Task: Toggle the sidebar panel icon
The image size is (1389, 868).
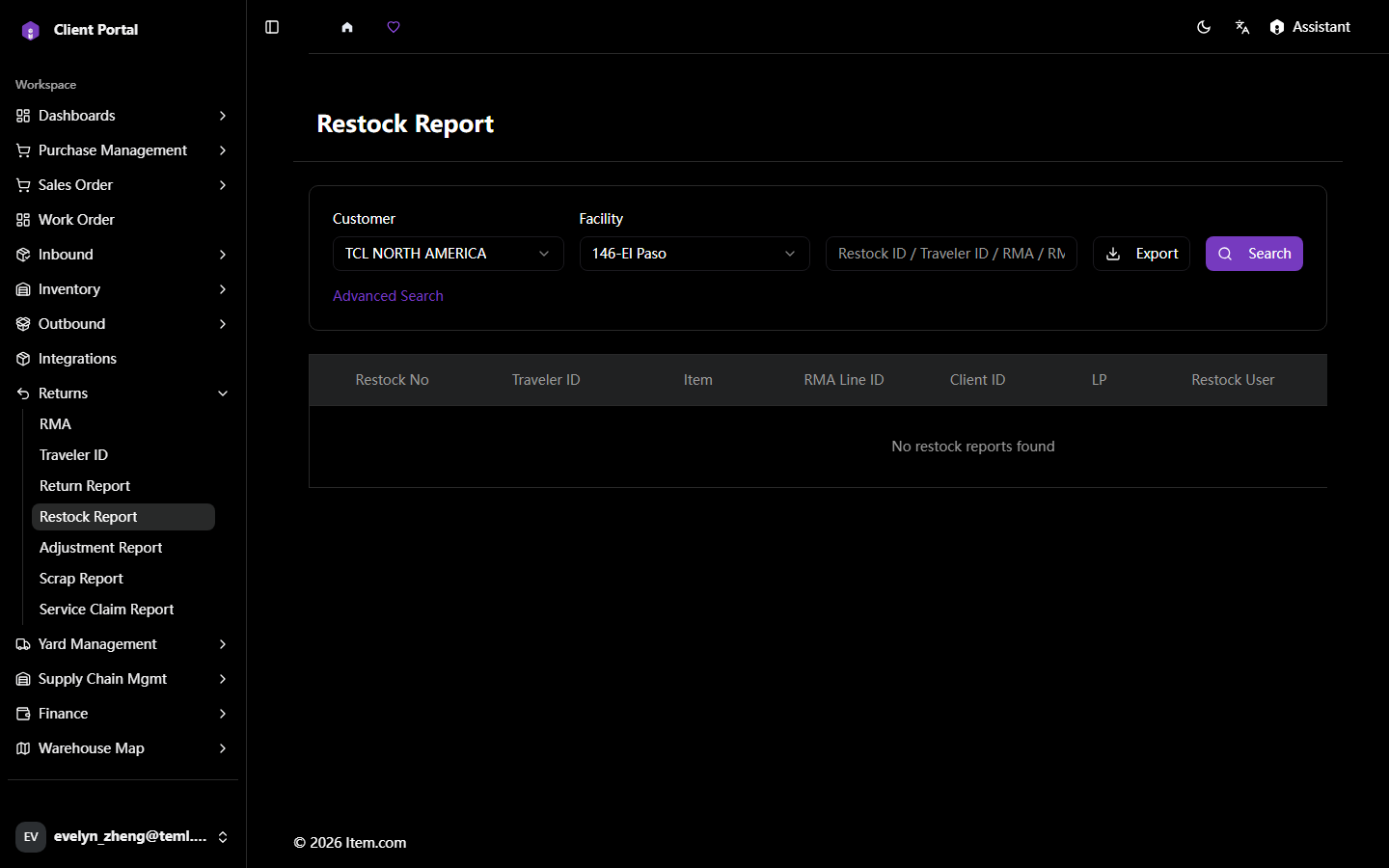Action: click(272, 27)
